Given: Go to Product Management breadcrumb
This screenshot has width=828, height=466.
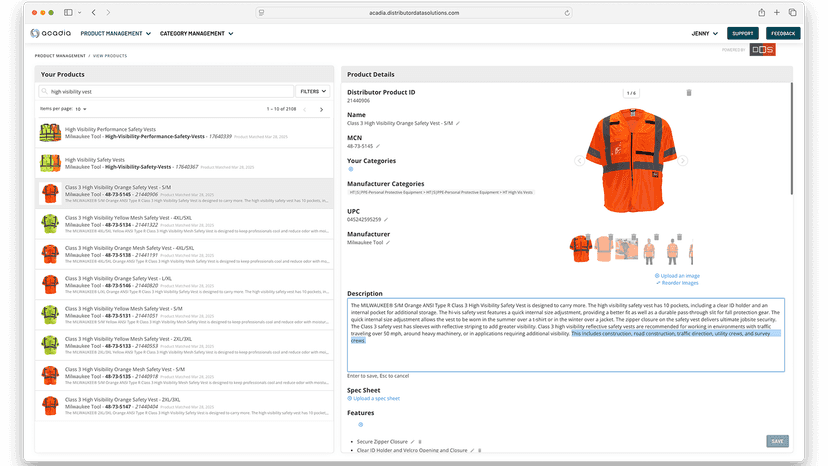Looking at the screenshot, I should [x=60, y=55].
